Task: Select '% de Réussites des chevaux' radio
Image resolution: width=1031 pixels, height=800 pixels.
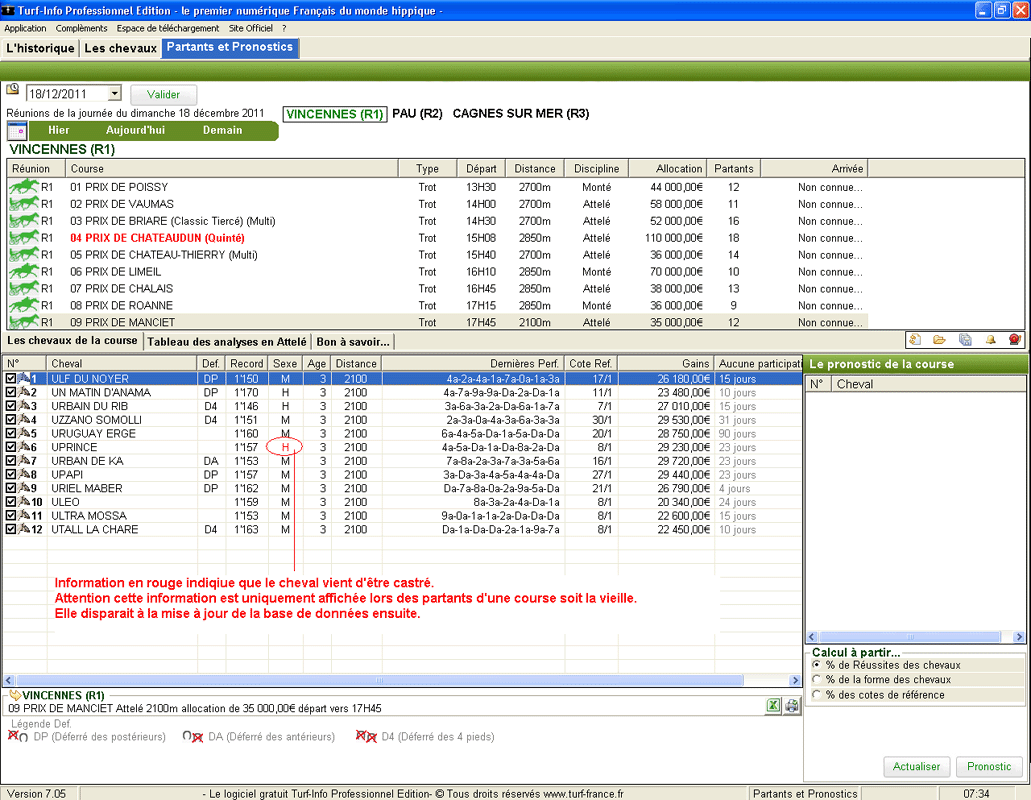Action: pos(817,665)
